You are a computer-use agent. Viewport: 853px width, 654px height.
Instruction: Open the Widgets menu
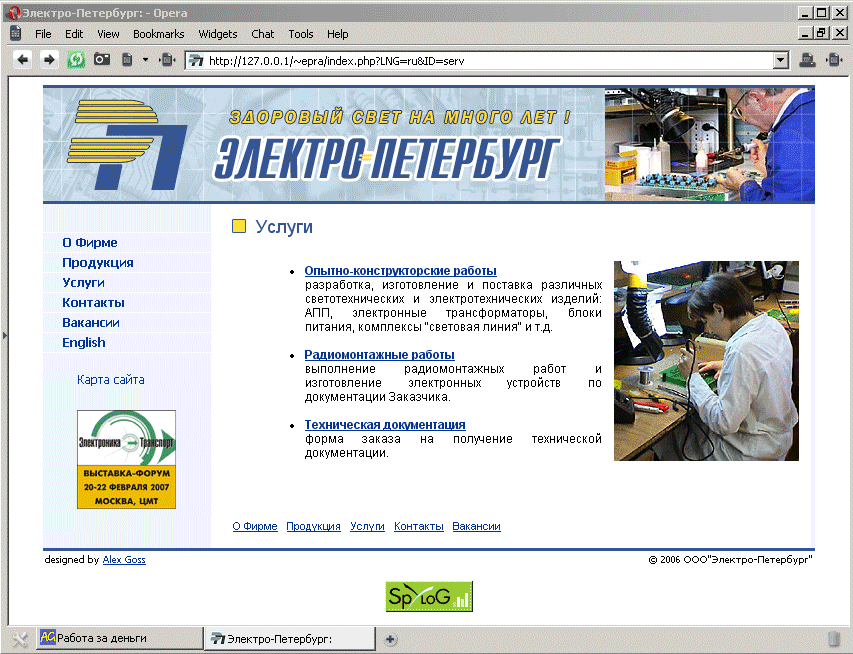point(218,34)
